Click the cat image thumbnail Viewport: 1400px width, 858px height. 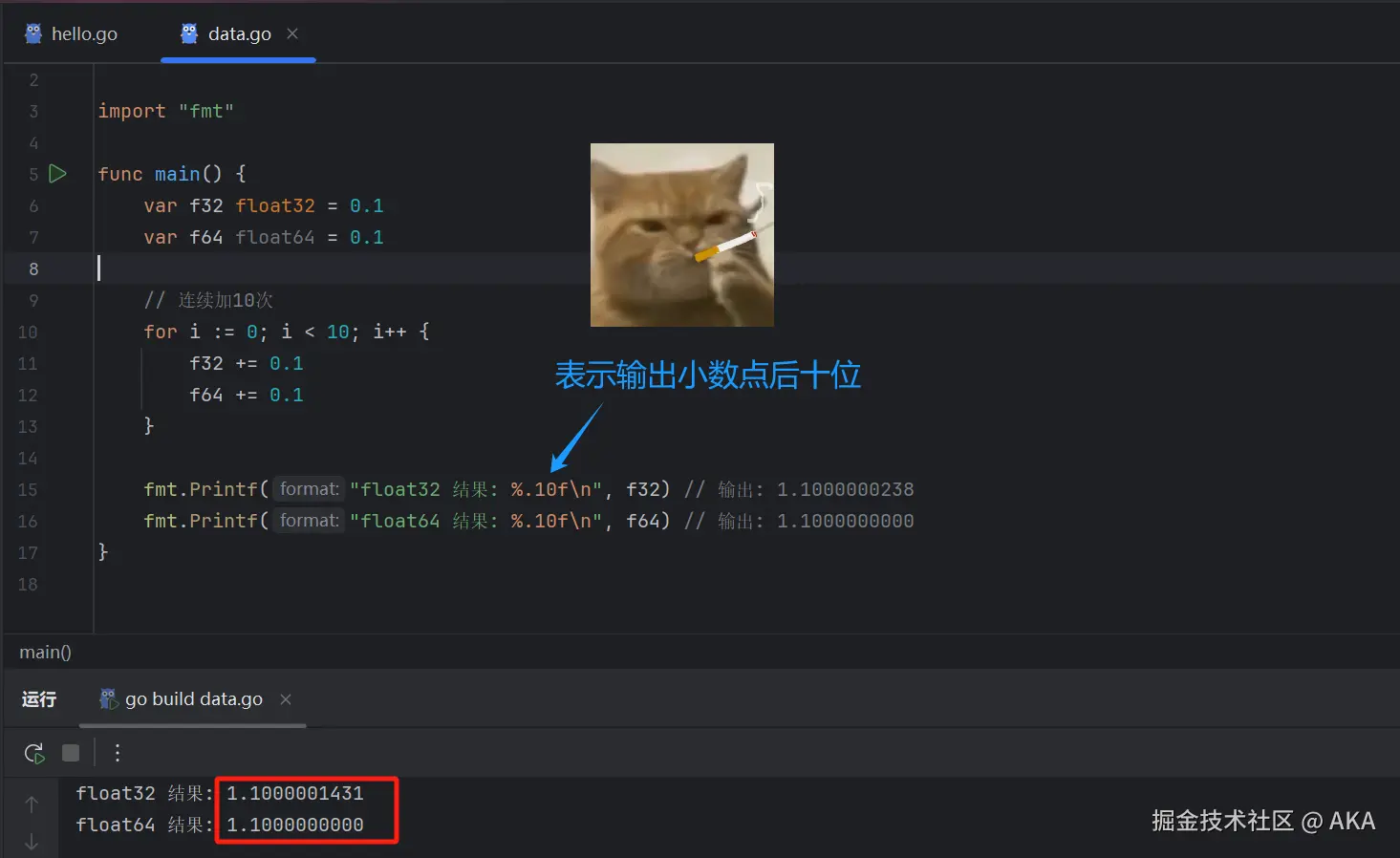682,235
